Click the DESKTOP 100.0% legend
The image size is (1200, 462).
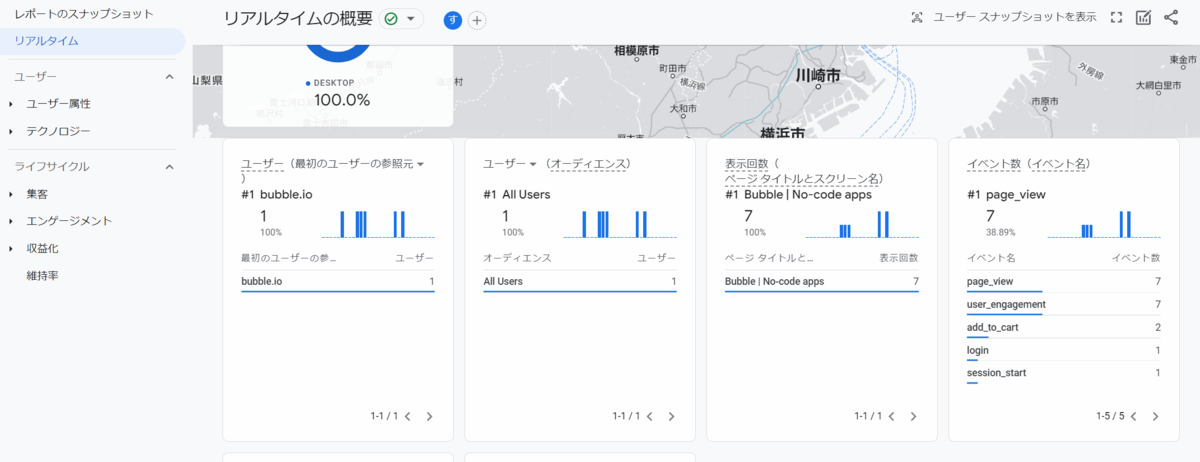(337, 92)
